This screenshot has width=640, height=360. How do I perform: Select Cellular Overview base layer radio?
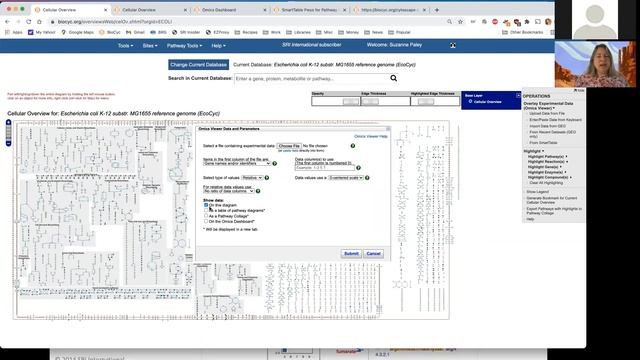tap(470, 101)
